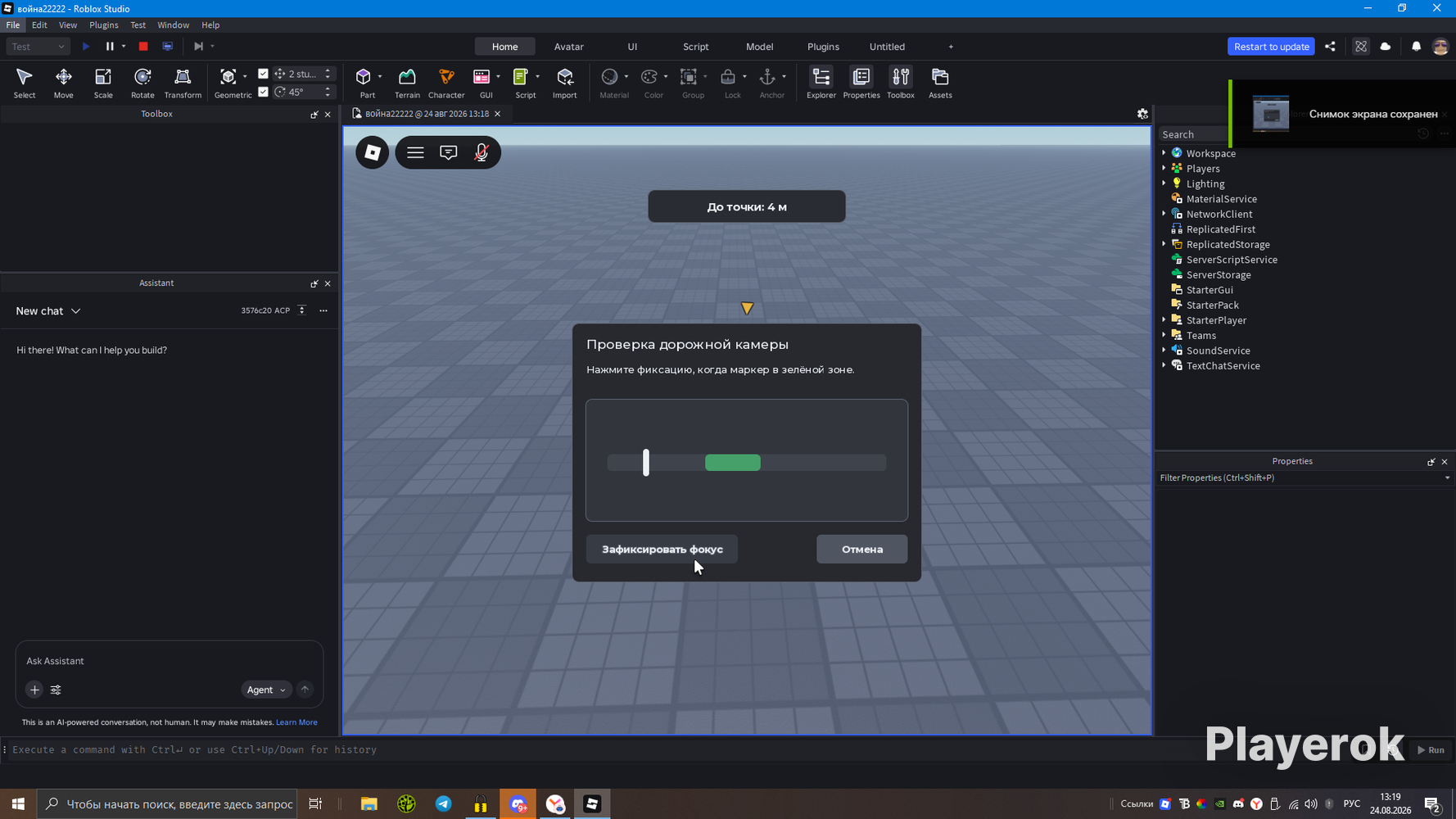The width and height of the screenshot is (1456, 819).
Task: Click the Lock tool icon
Action: tap(728, 77)
